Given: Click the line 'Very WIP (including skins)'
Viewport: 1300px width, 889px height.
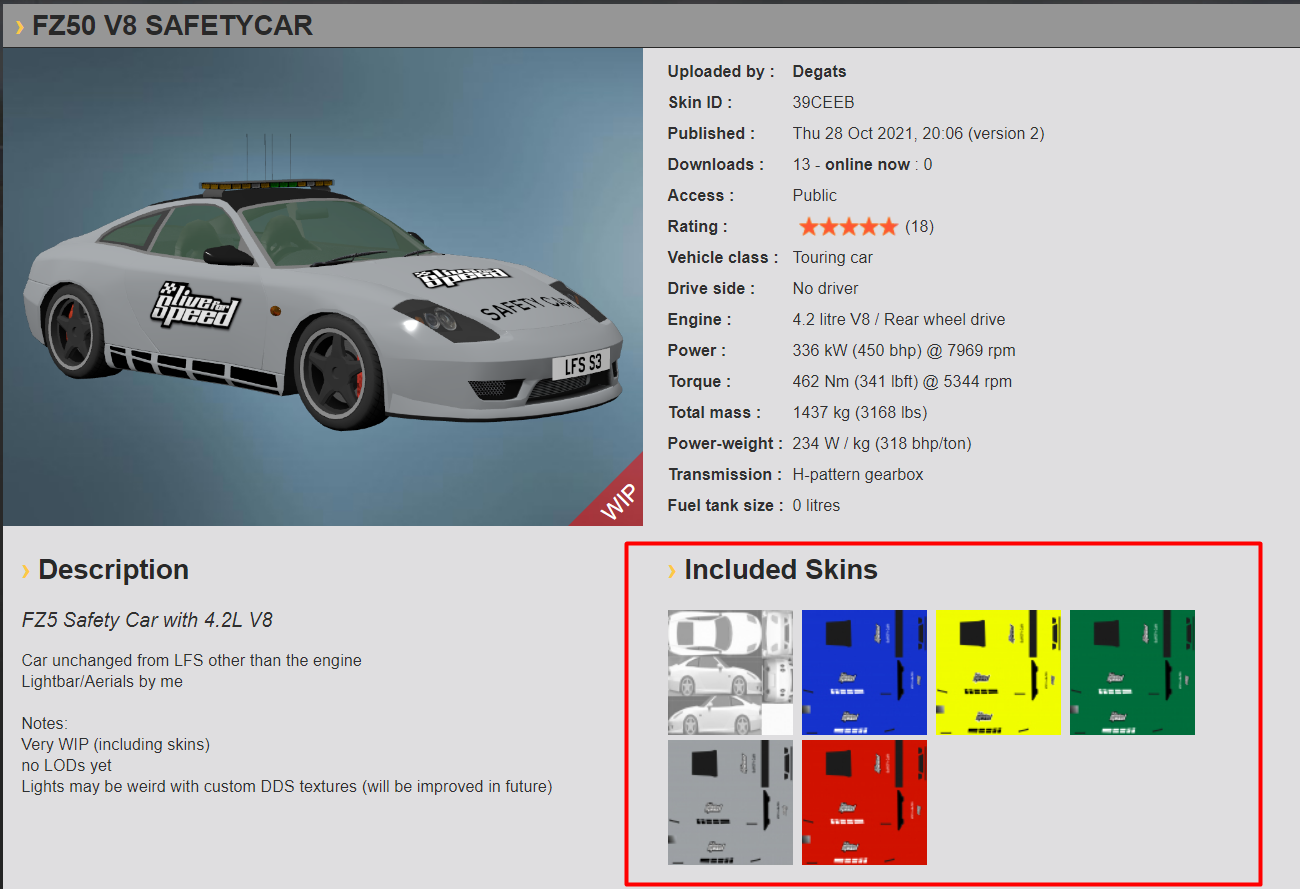Looking at the screenshot, I should pyautogui.click(x=116, y=745).
